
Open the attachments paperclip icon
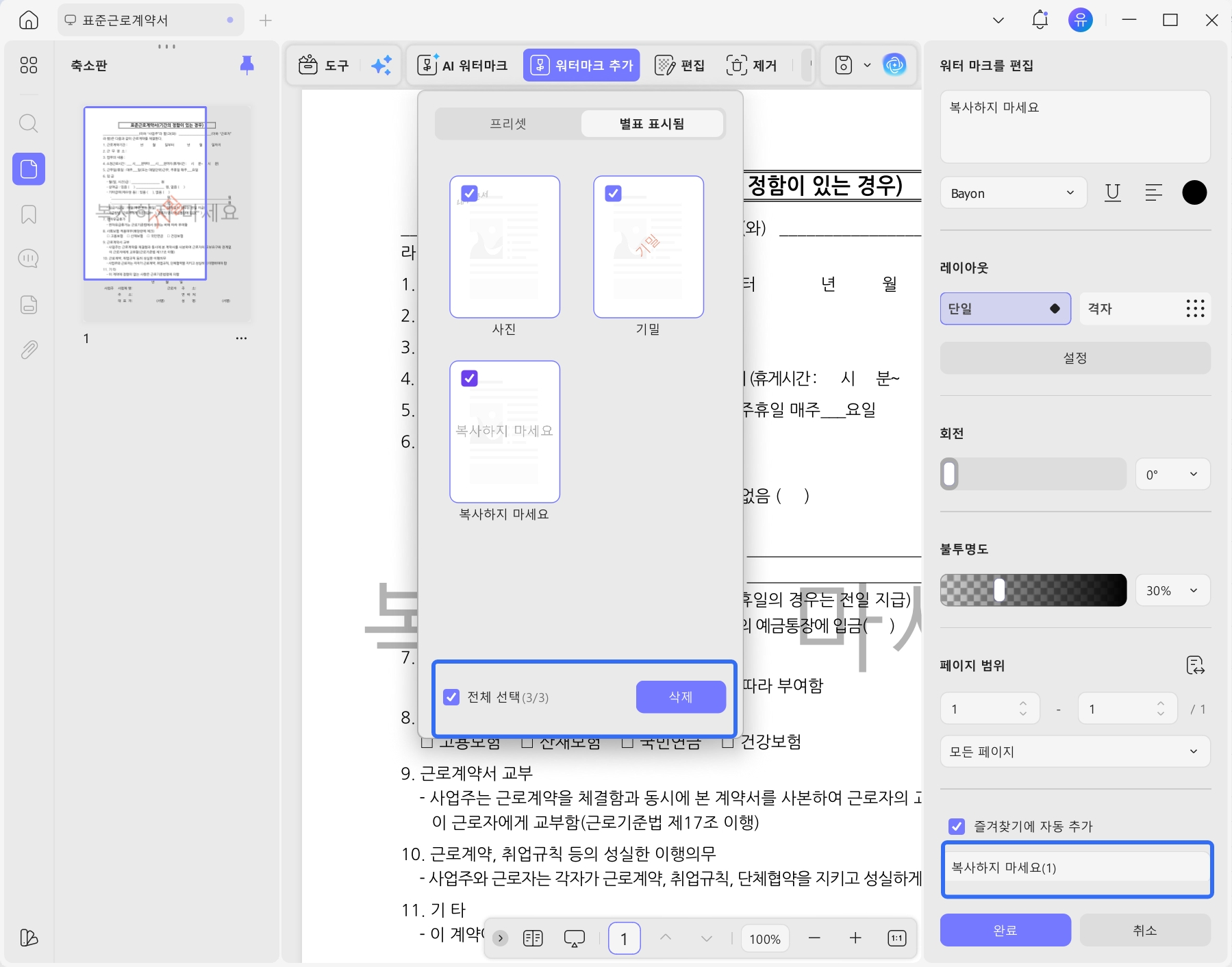click(29, 350)
